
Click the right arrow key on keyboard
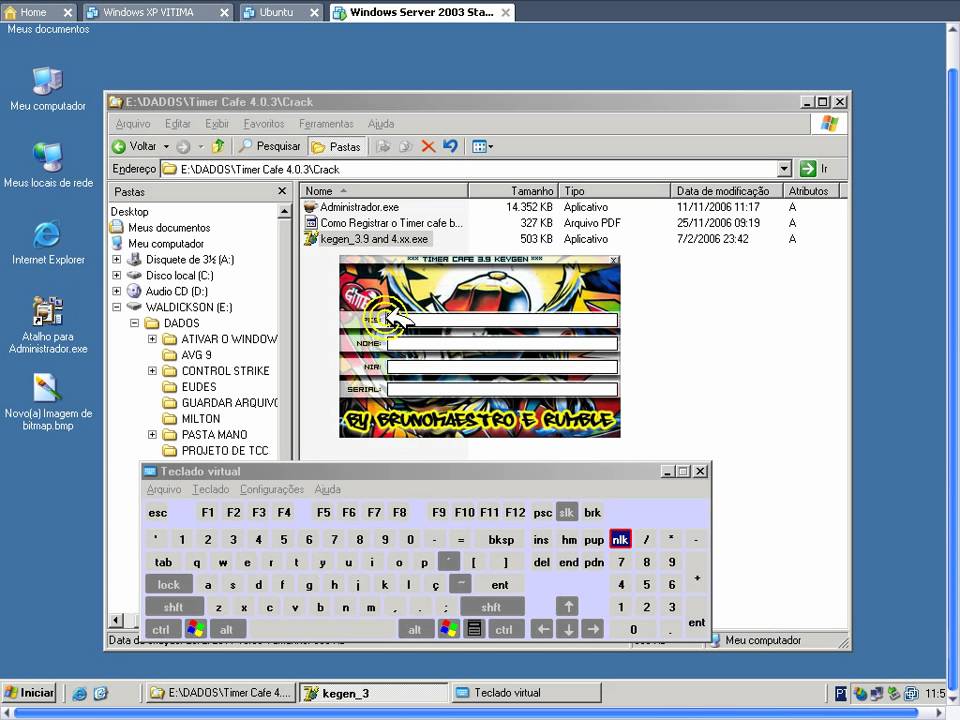coord(593,629)
